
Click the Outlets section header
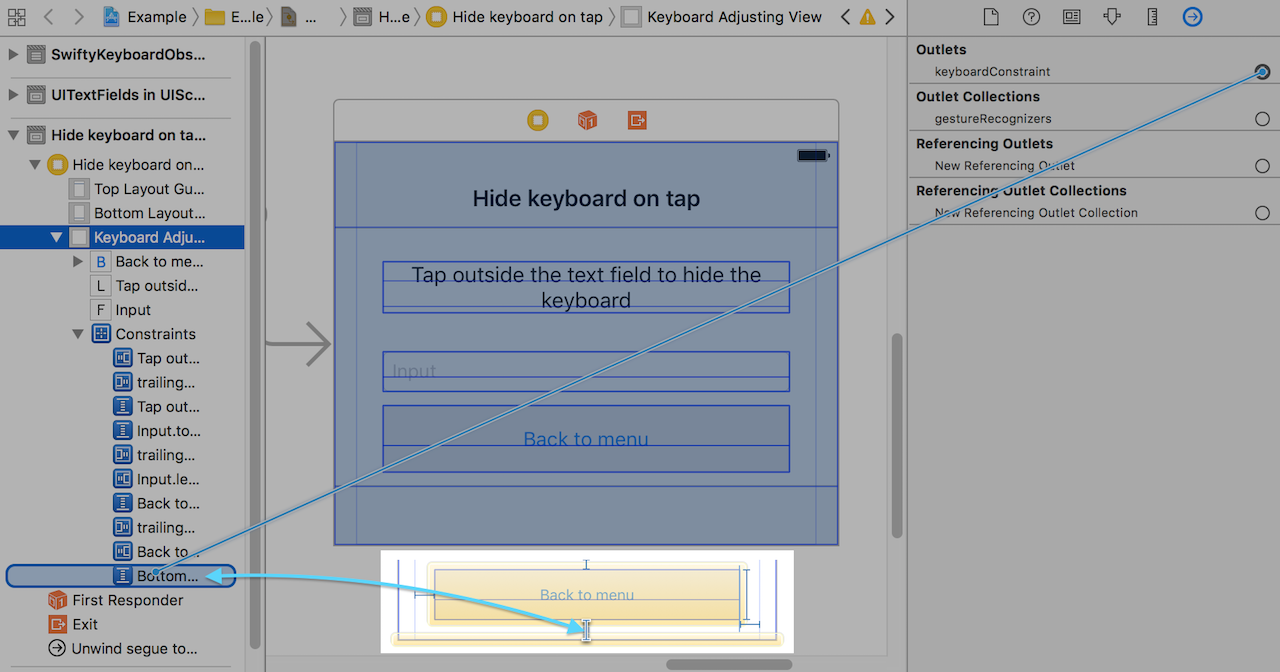pos(941,49)
